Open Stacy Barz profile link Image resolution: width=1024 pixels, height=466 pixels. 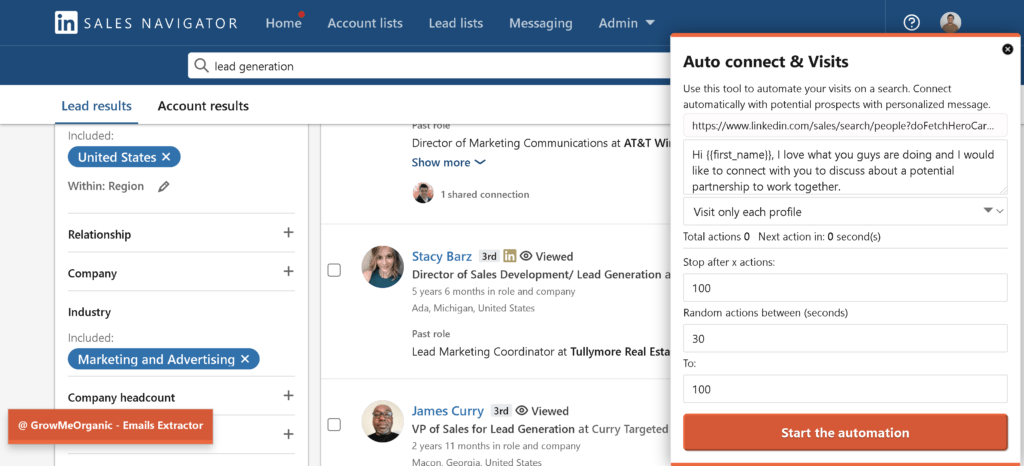(442, 256)
